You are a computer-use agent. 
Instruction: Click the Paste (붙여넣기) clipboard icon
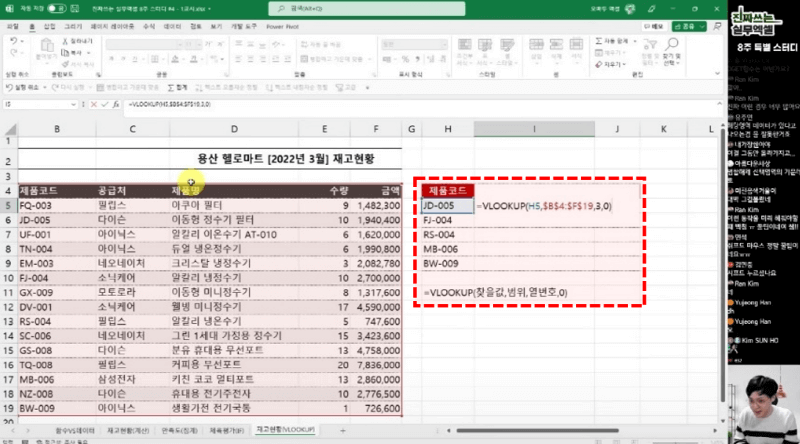click(46, 46)
